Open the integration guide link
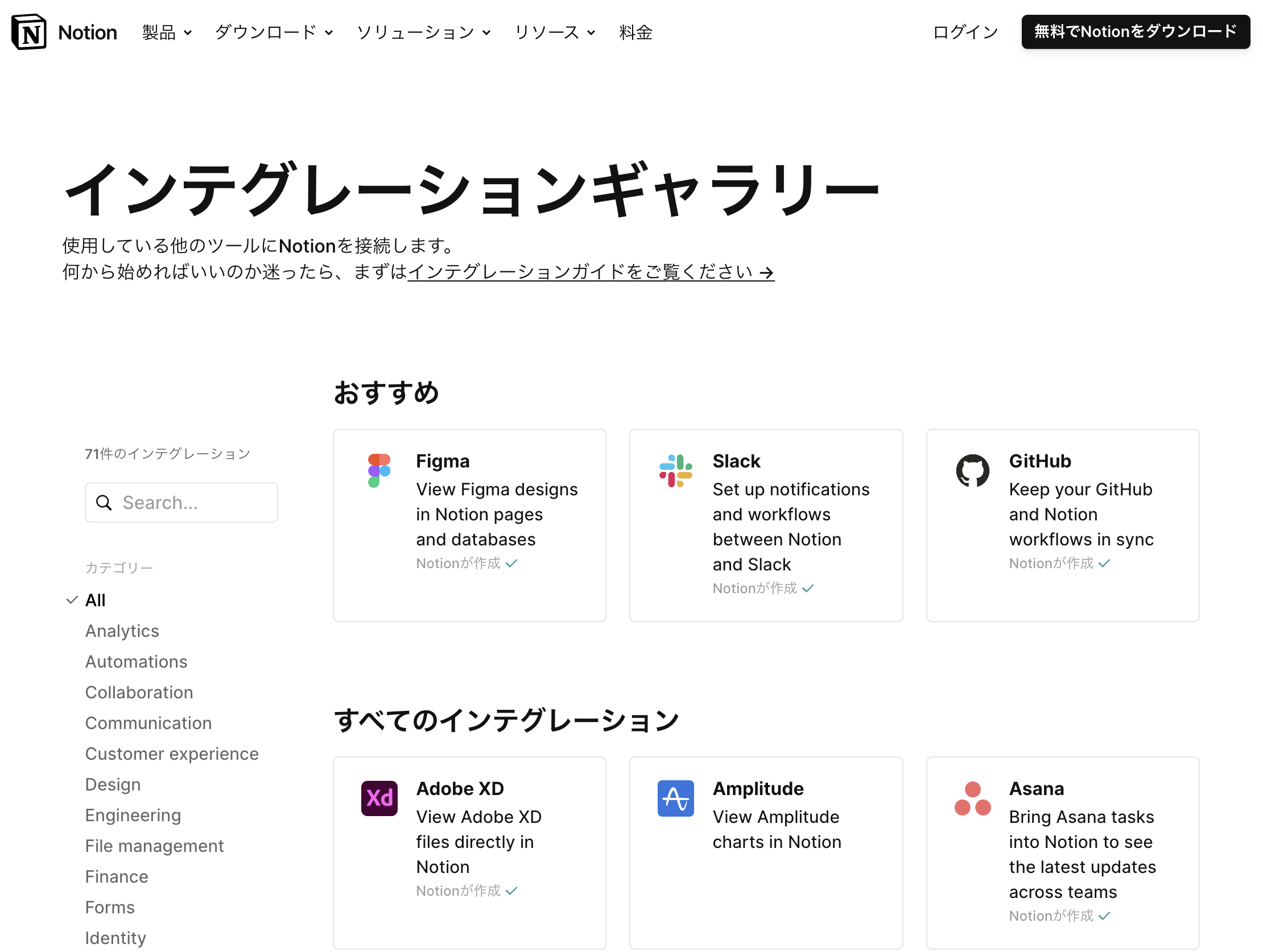The width and height of the screenshot is (1263, 952). pos(591,272)
